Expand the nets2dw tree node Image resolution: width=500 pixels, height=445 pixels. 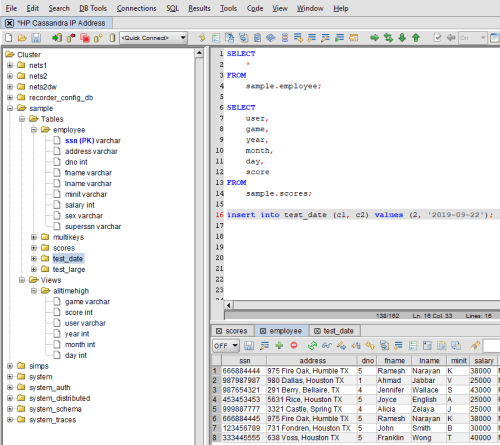(x=10, y=87)
